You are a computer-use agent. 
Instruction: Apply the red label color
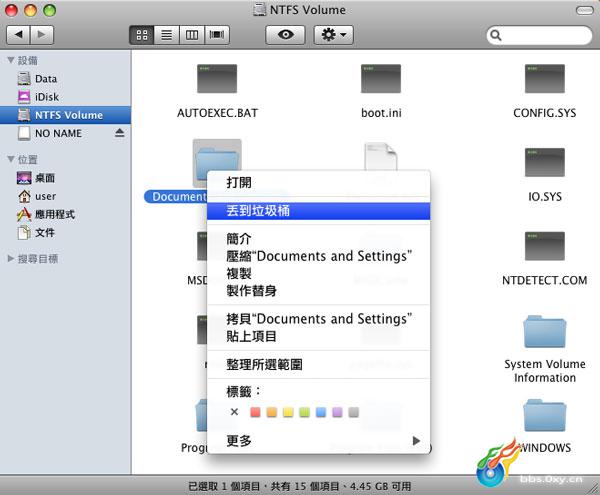(x=255, y=412)
